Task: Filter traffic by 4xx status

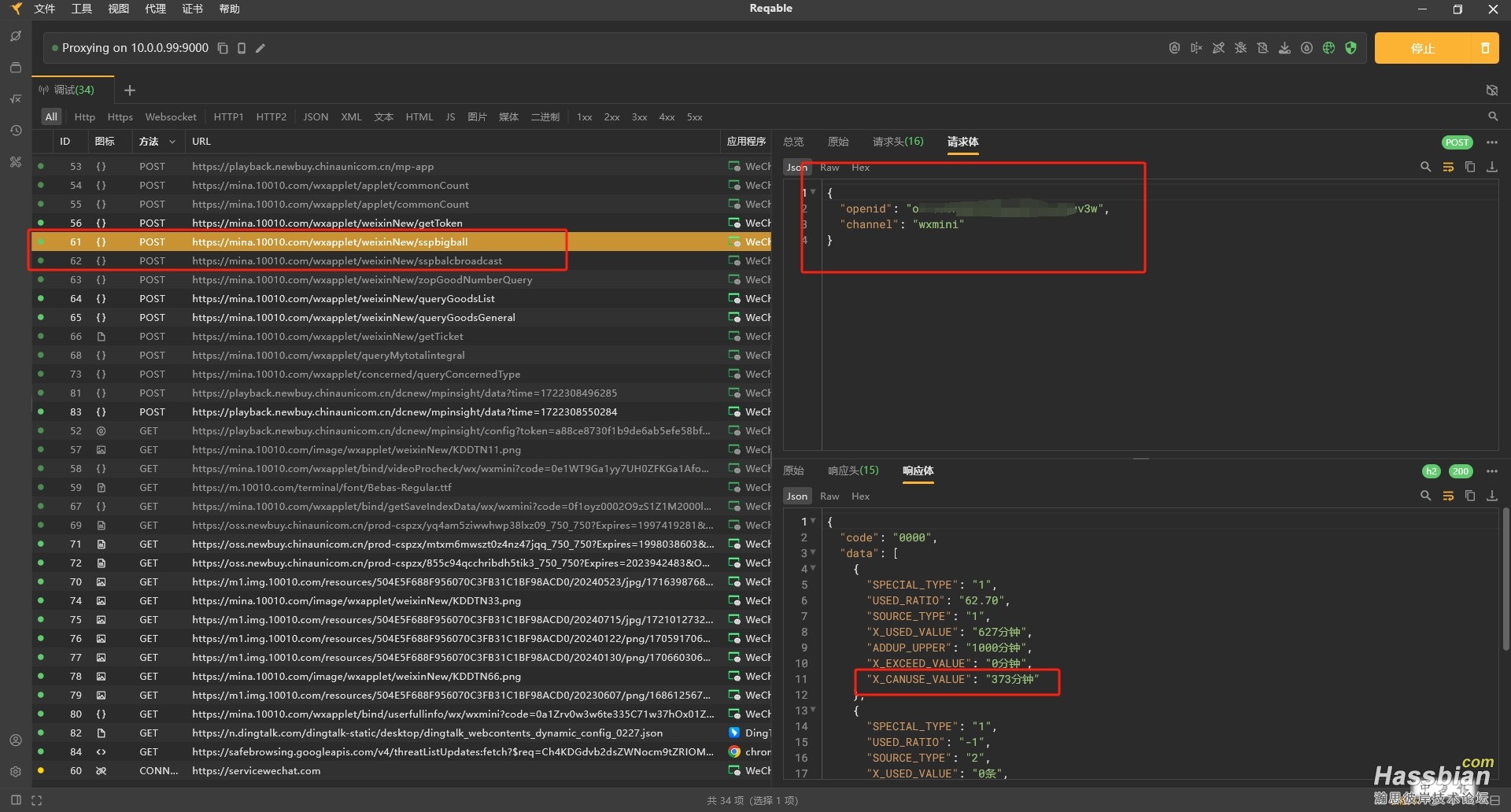Action: [667, 117]
